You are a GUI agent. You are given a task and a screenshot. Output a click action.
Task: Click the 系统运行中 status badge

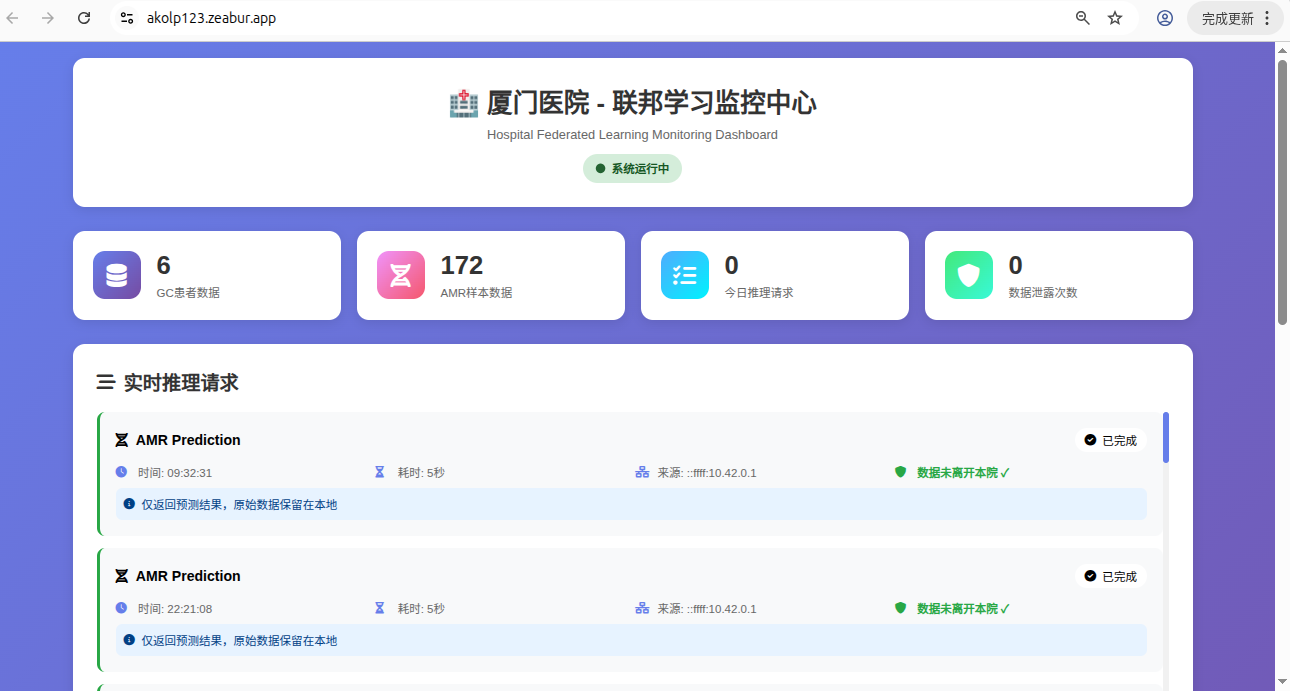click(x=632, y=168)
